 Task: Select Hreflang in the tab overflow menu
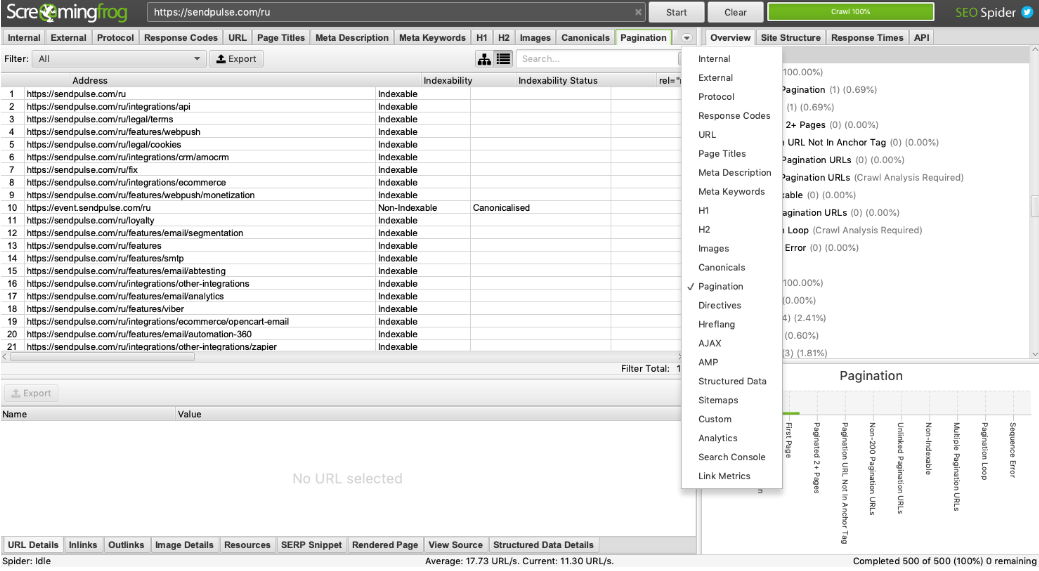click(719, 324)
